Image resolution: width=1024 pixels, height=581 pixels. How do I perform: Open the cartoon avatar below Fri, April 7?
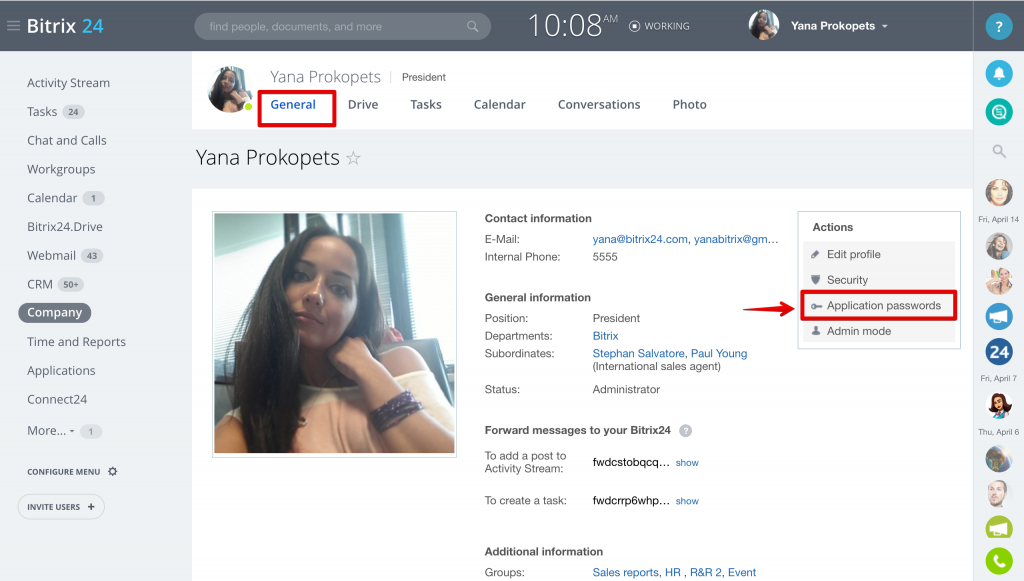(x=999, y=405)
